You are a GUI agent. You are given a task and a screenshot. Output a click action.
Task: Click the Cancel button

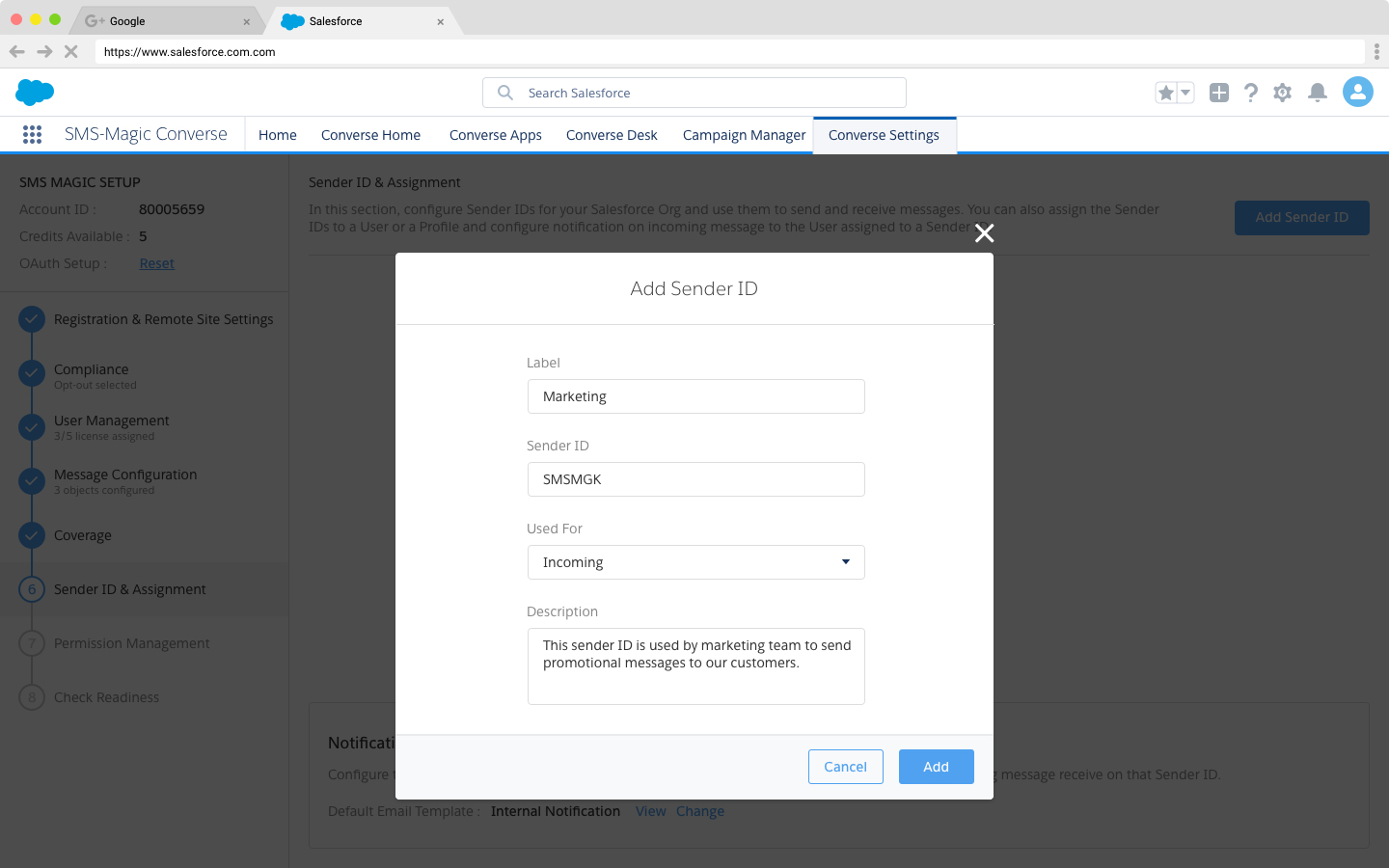tap(846, 767)
